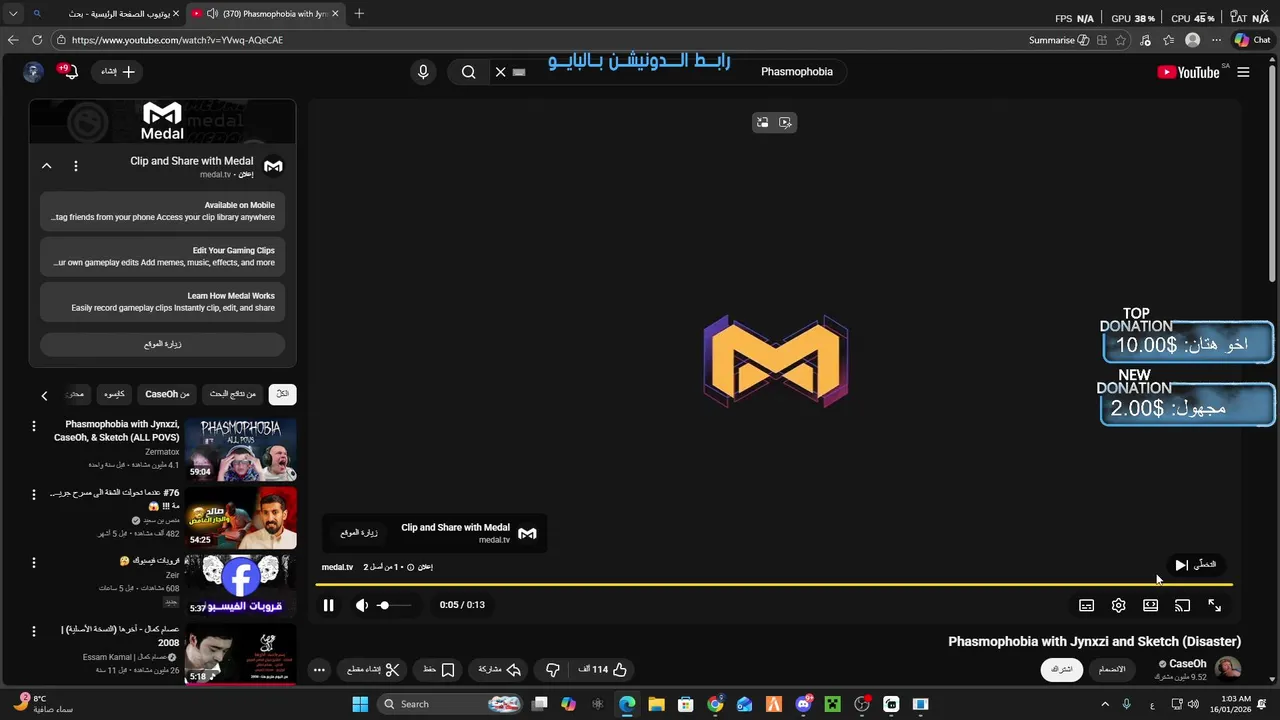The image size is (1280, 720).
Task: Open a new browser tab
Action: coord(359,14)
